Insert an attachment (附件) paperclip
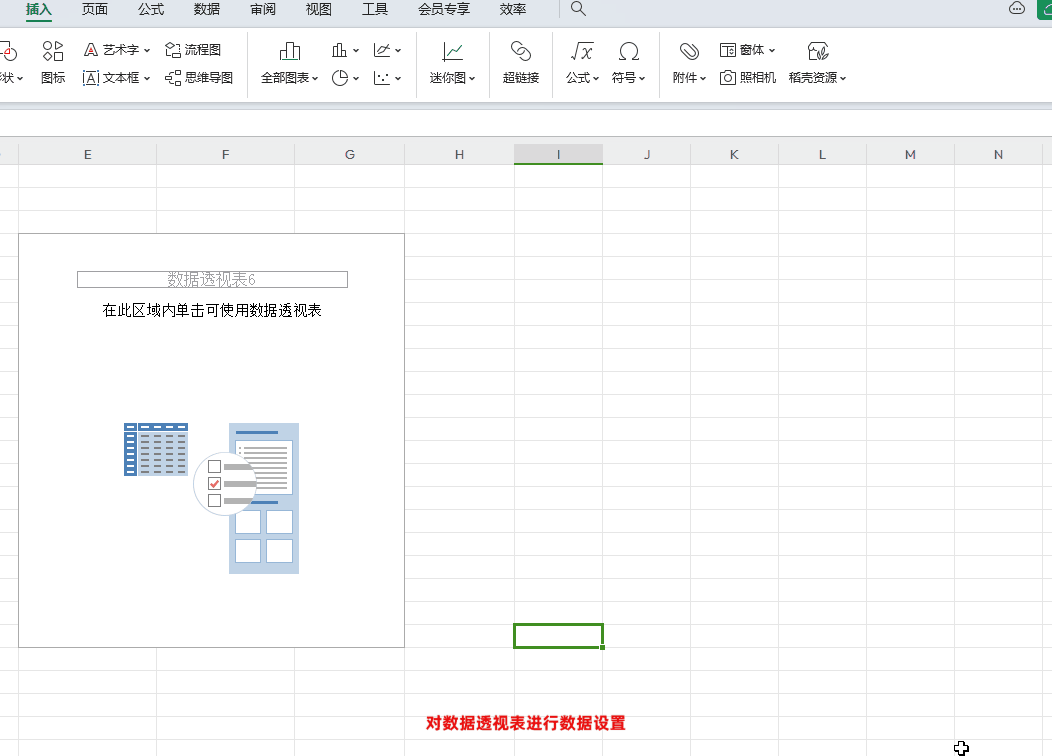 [689, 51]
